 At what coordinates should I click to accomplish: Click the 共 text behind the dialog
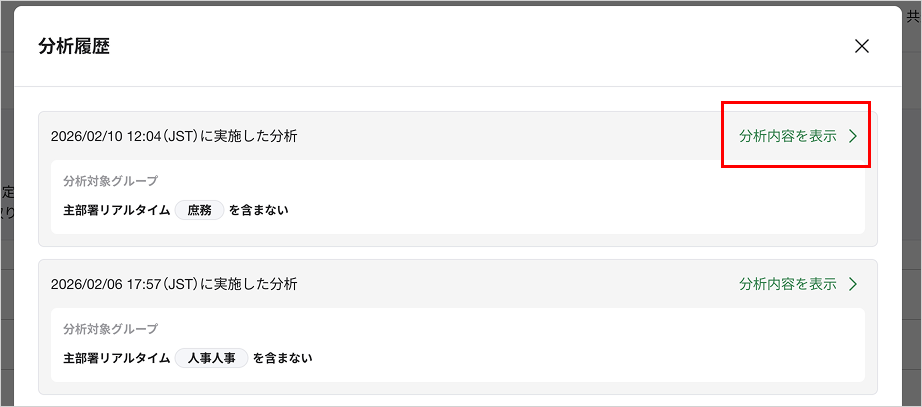coord(912,17)
